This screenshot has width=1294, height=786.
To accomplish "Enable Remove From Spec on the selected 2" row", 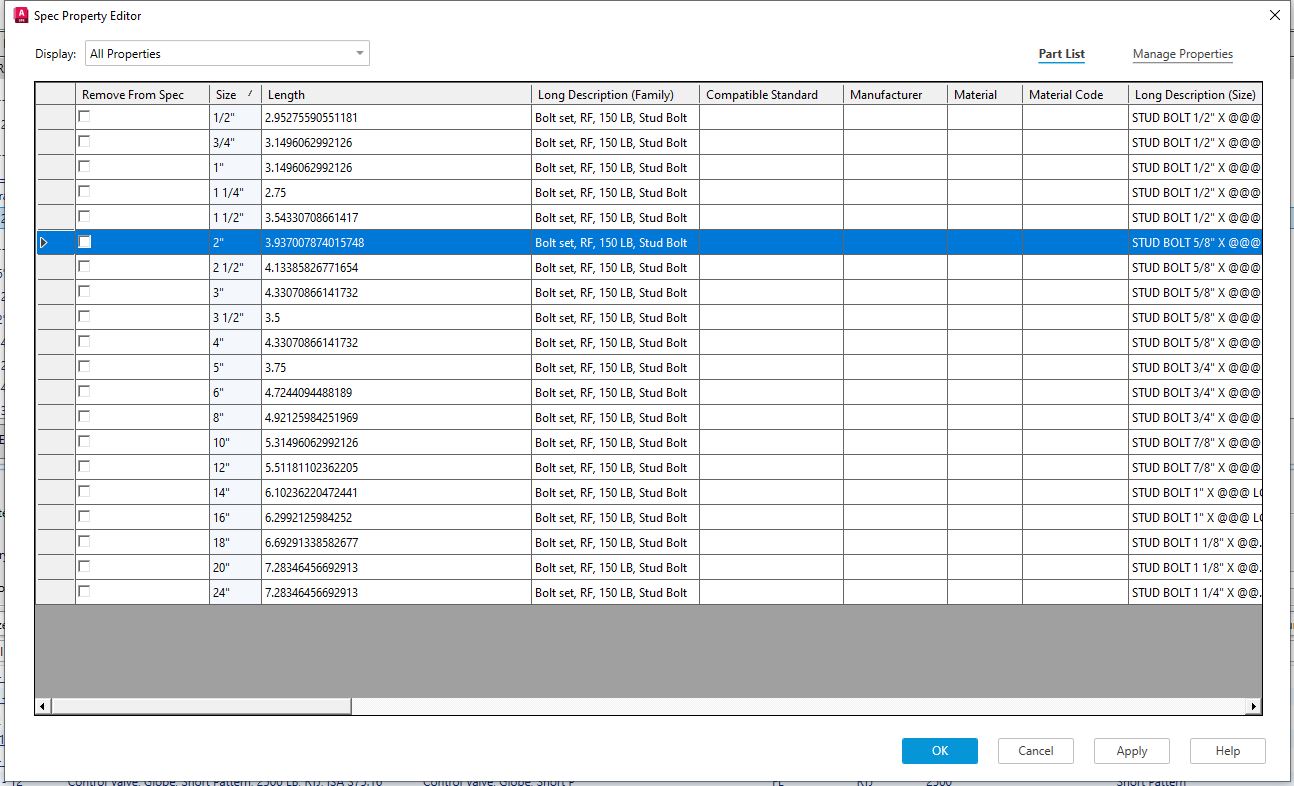I will point(85,242).
